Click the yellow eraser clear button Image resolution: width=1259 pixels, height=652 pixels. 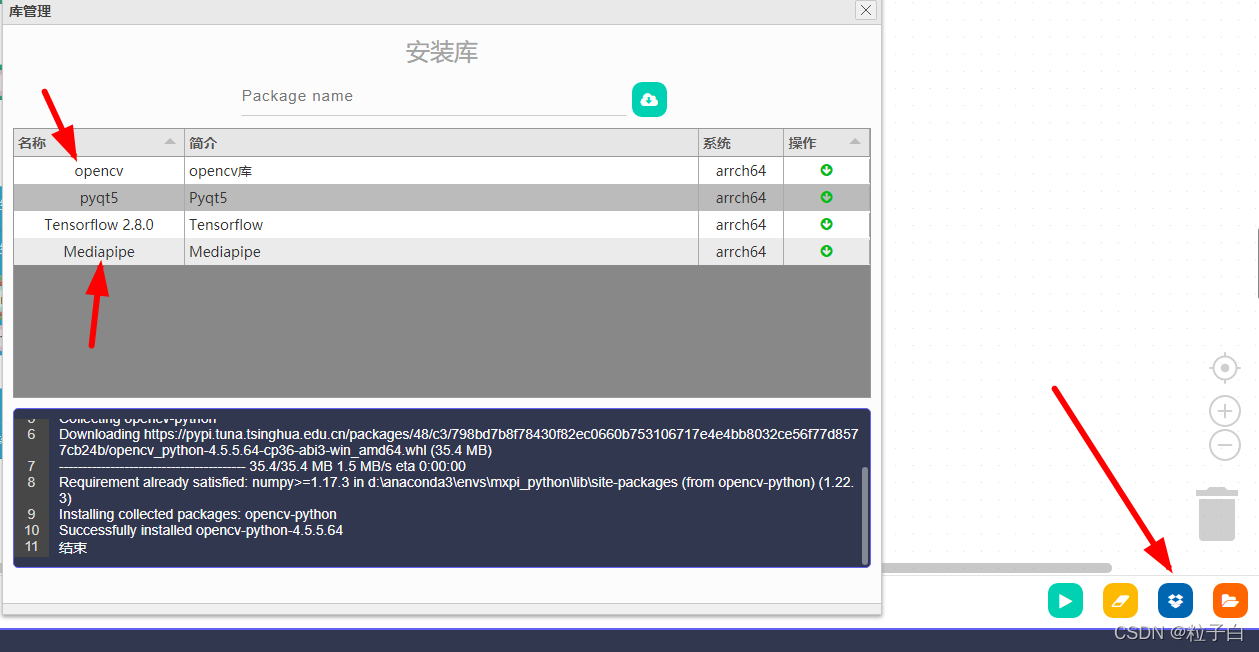1120,600
